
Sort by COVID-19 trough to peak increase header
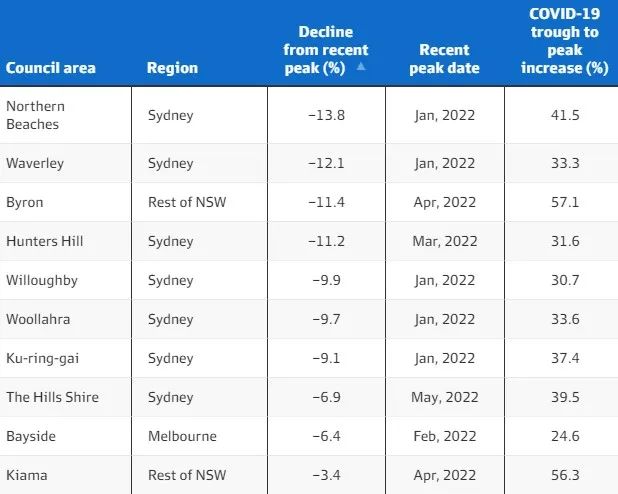pyautogui.click(x=564, y=41)
